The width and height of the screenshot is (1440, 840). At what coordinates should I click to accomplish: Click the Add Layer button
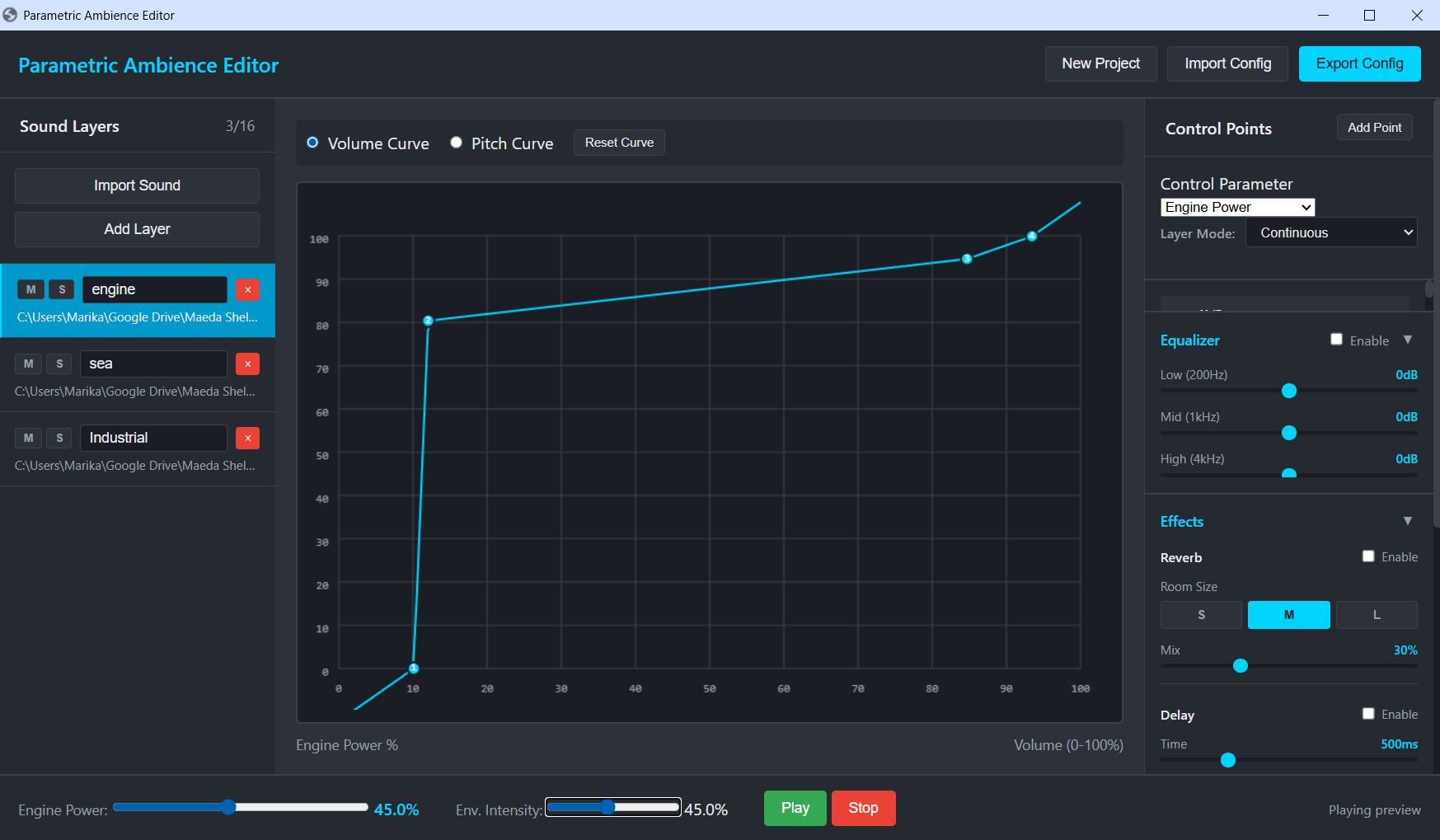(137, 229)
